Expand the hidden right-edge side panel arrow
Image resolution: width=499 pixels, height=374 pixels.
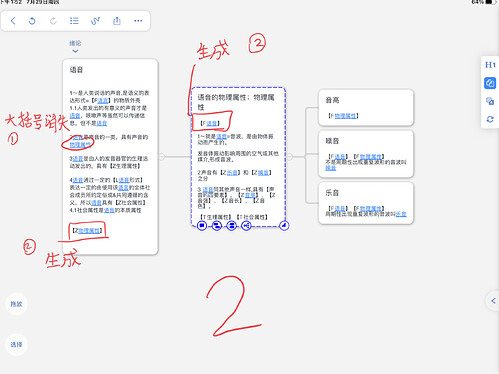(493, 301)
